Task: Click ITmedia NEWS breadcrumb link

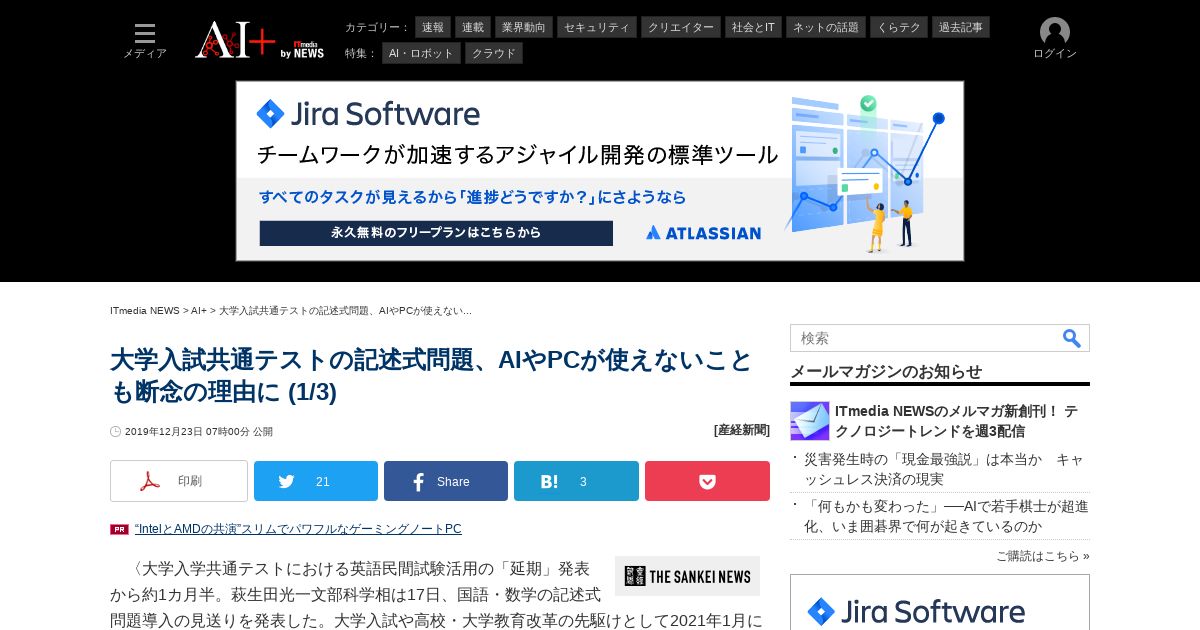Action: coord(145,311)
